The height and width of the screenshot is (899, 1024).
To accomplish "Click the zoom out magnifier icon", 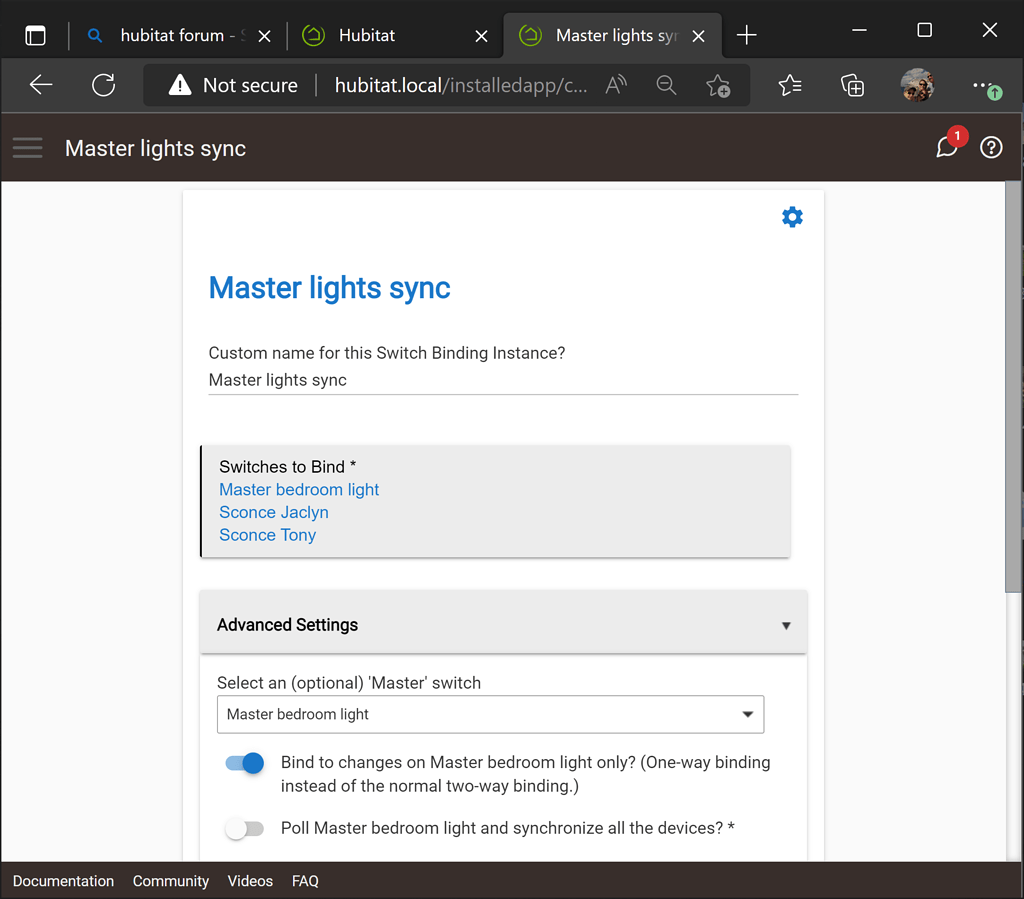I will (666, 86).
